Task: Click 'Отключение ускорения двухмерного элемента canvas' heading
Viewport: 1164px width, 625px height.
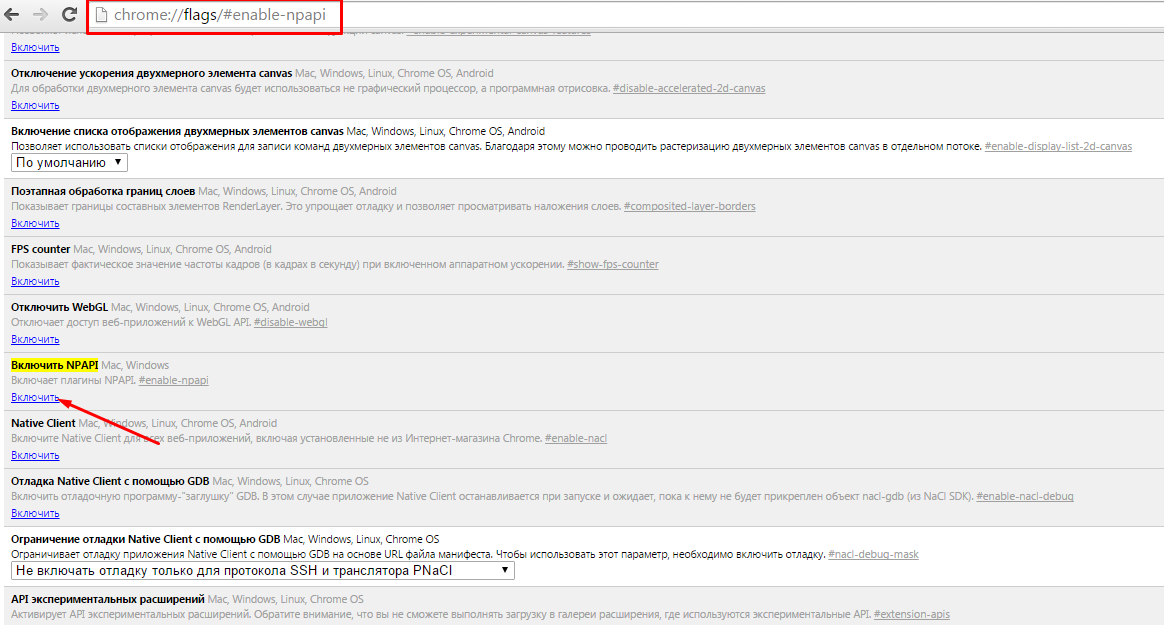Action: [151, 73]
